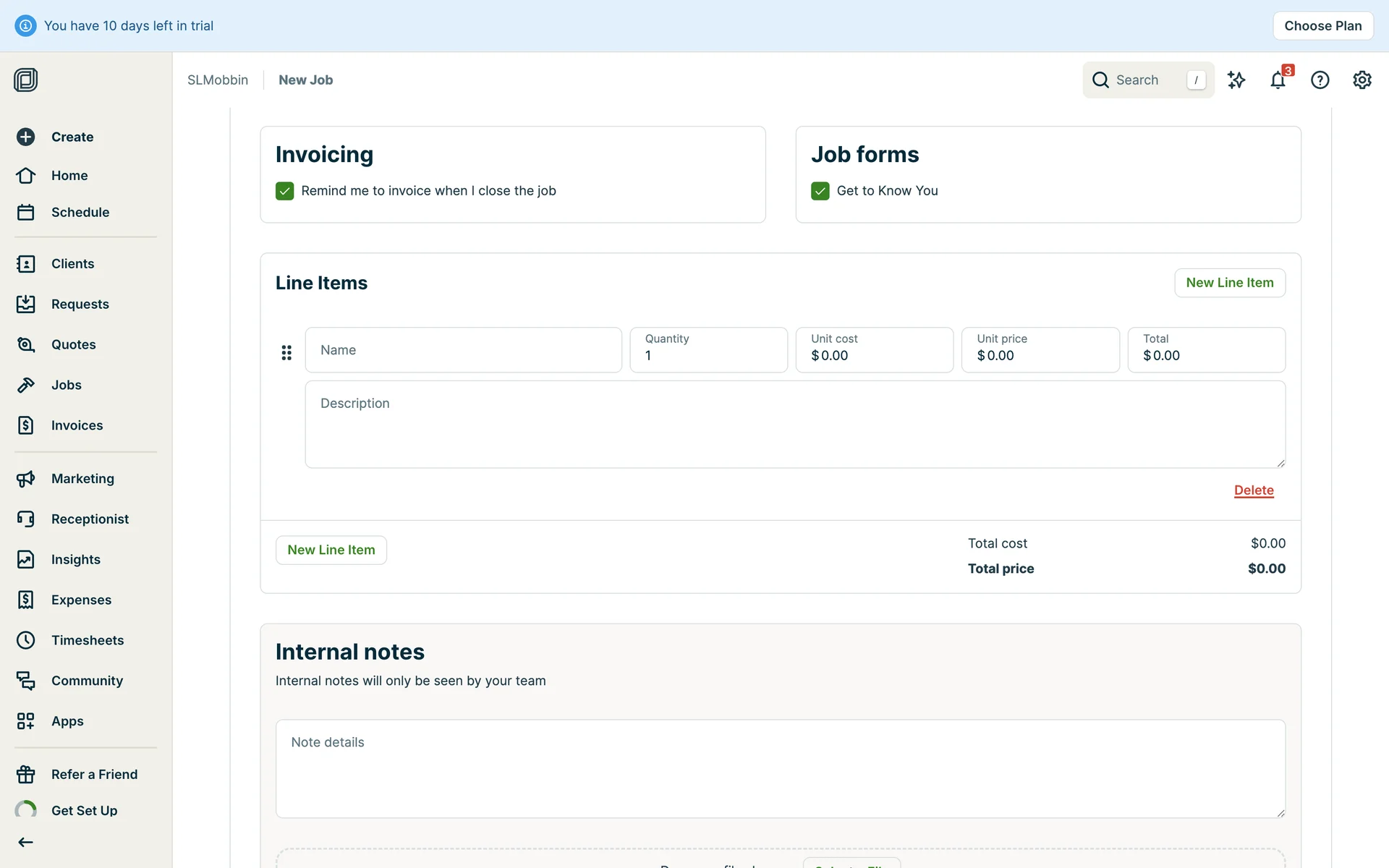This screenshot has height=868, width=1389.
Task: Open the help question mark icon
Action: pos(1320,80)
